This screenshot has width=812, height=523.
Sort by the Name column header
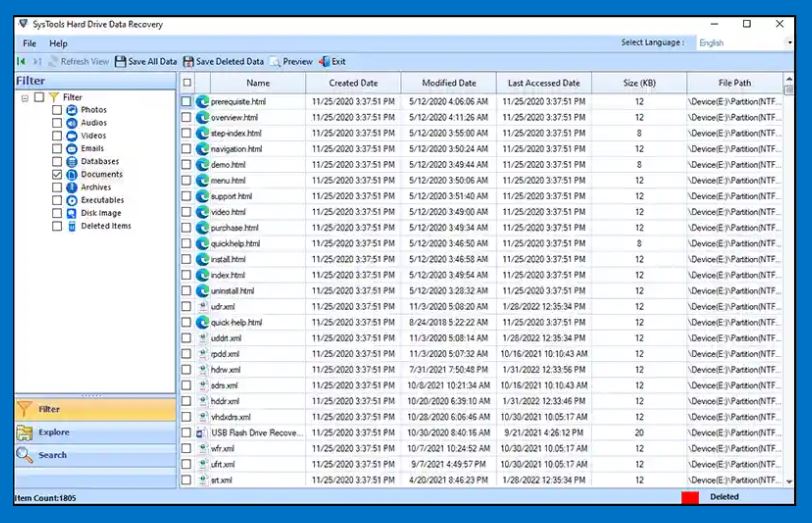258,83
